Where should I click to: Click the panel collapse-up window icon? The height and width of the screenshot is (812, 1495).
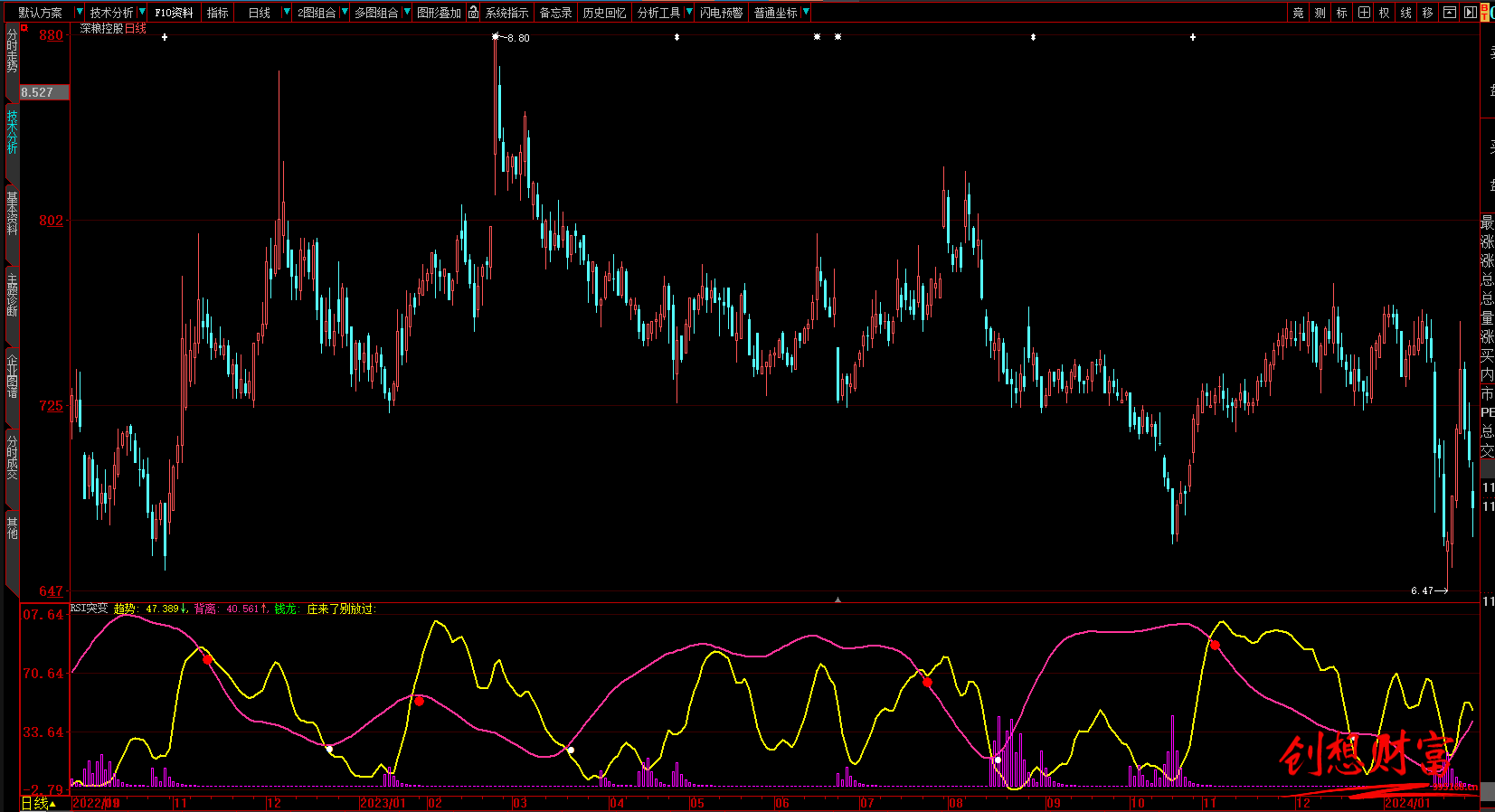[x=1450, y=13]
